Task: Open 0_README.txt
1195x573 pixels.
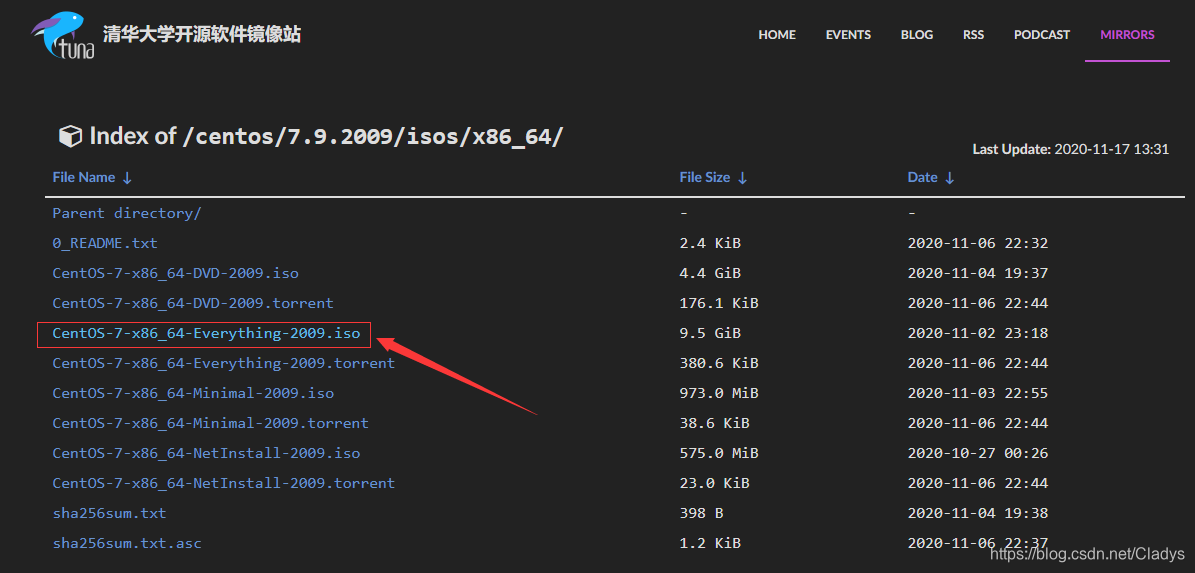Action: click(x=105, y=243)
